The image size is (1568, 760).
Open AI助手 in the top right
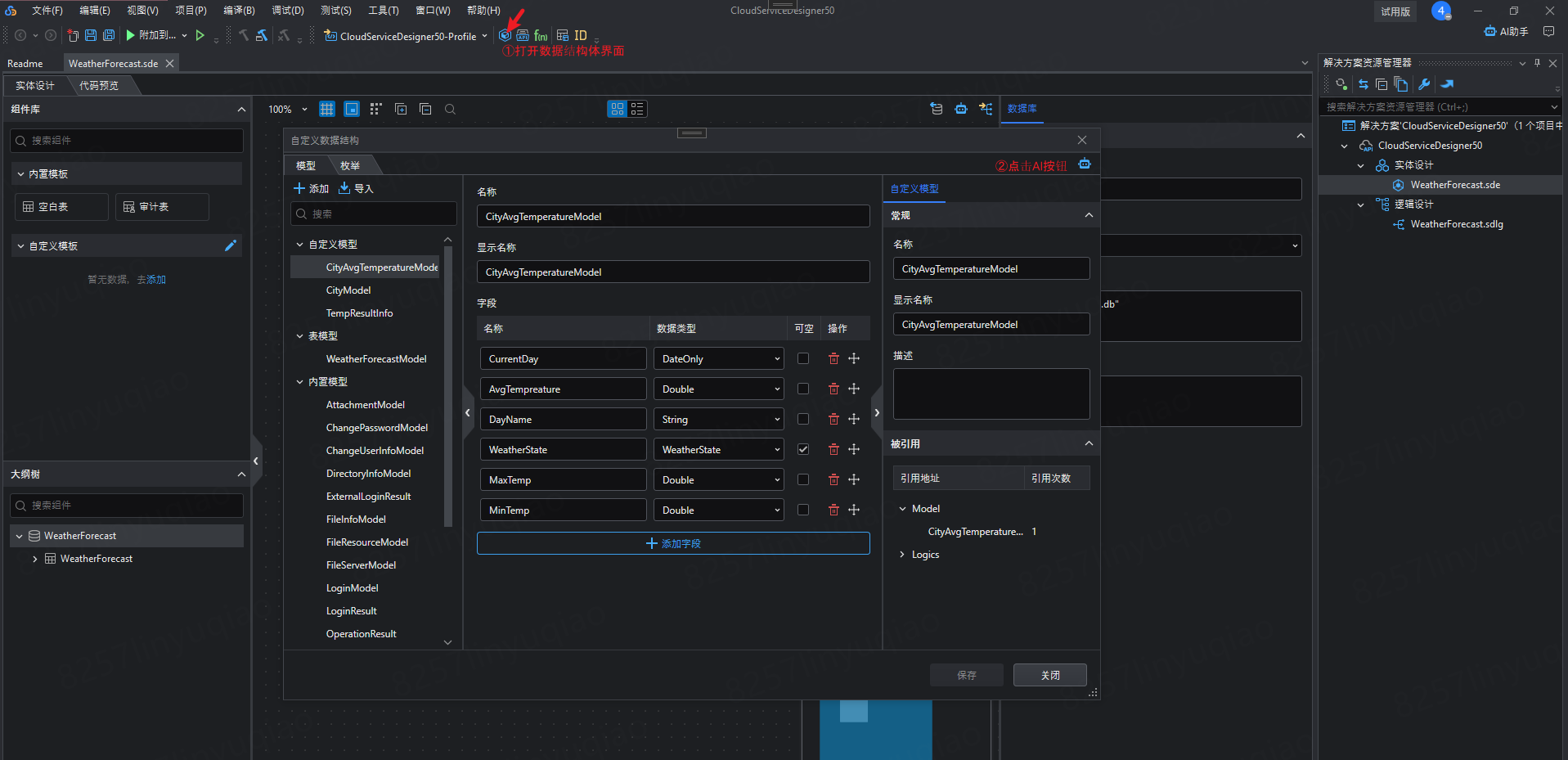click(x=1506, y=31)
